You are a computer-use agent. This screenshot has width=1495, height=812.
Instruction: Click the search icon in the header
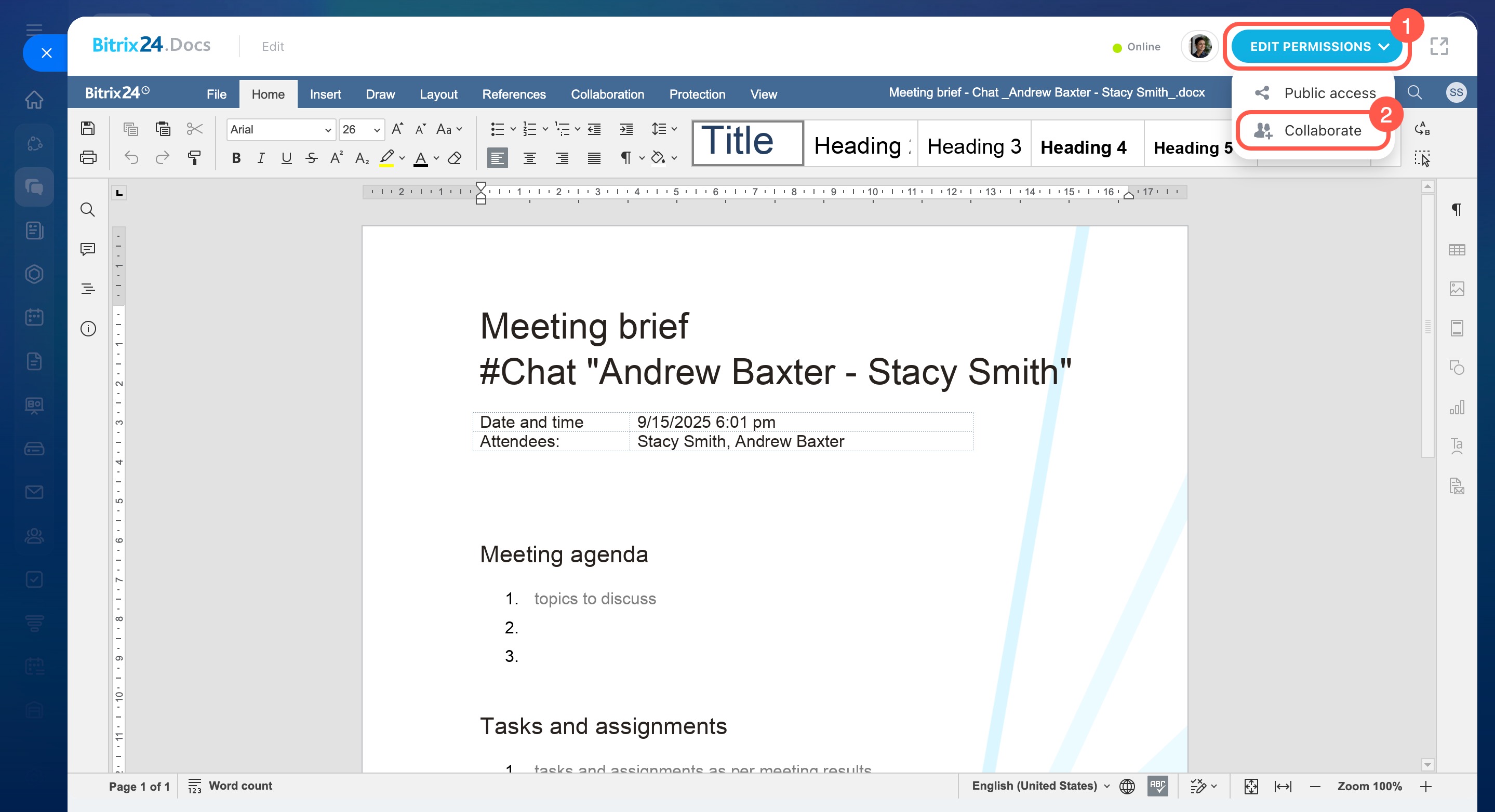(1414, 92)
